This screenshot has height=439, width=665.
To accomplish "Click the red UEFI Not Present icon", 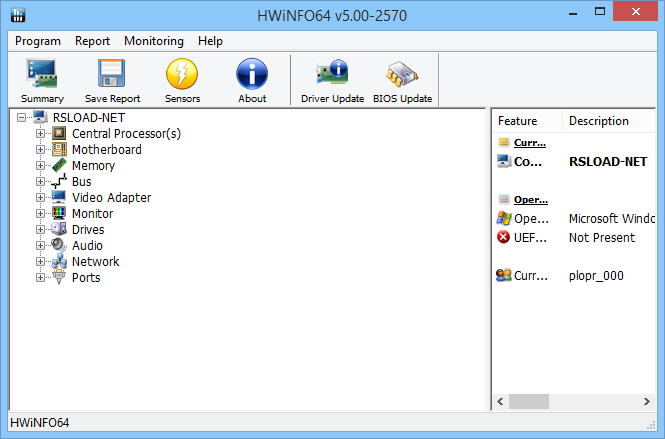I will pyautogui.click(x=503, y=237).
